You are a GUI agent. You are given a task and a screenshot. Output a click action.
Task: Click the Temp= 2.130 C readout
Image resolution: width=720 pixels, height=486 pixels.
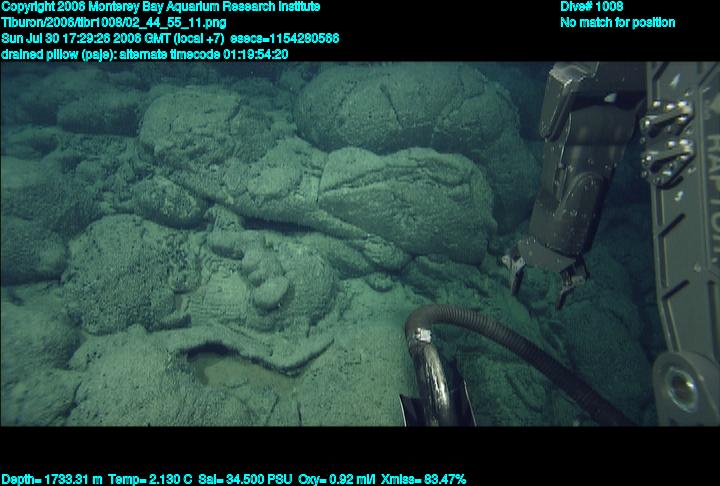pos(150,480)
